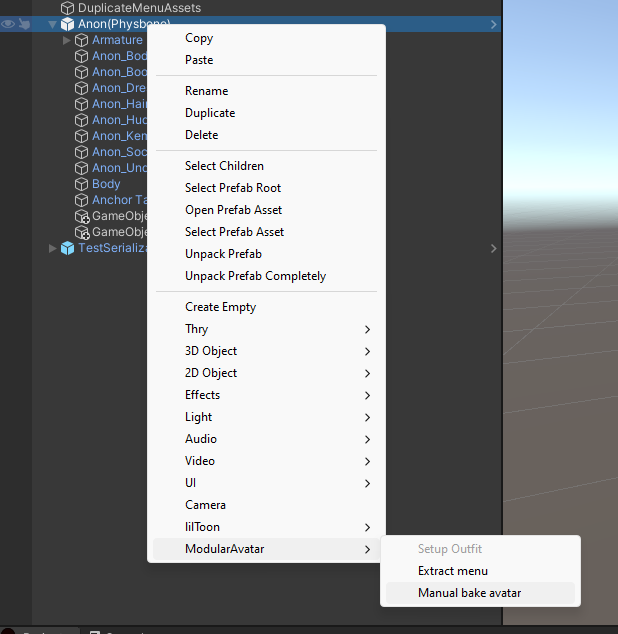Choose Duplicate in context menu

pos(266,113)
